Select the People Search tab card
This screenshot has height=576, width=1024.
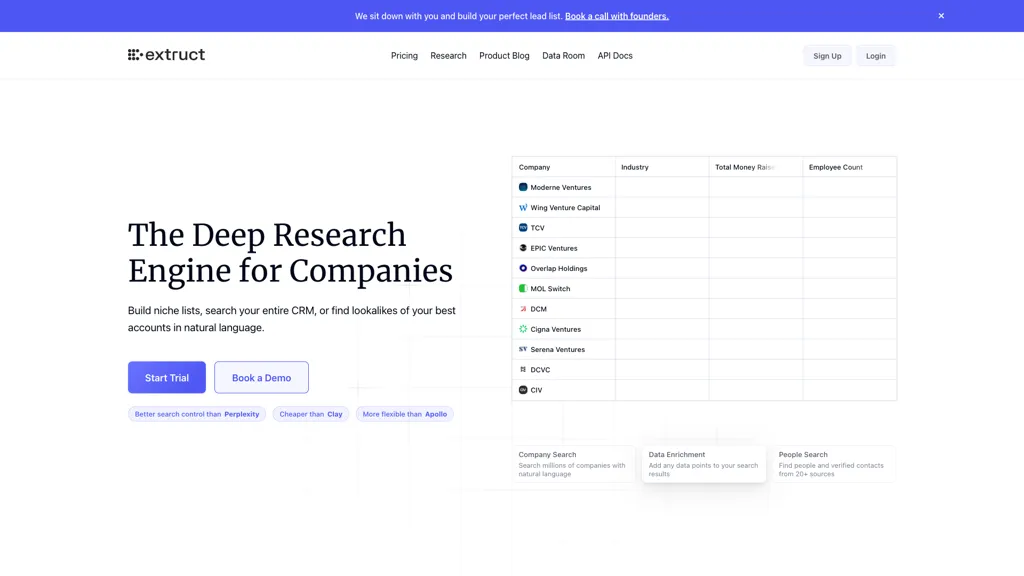coord(834,464)
